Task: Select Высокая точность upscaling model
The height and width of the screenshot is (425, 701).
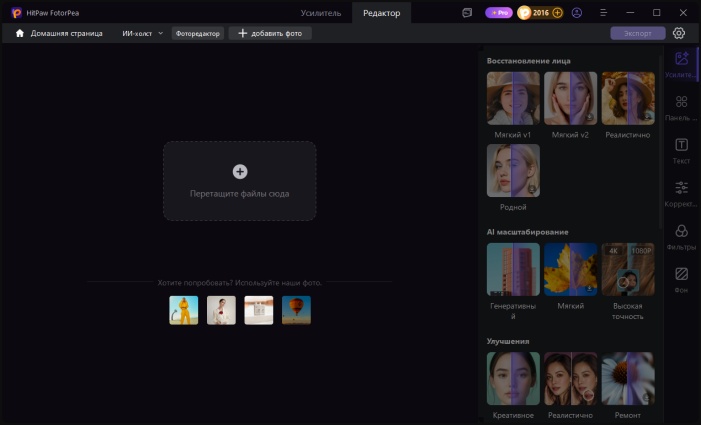Action: point(628,269)
